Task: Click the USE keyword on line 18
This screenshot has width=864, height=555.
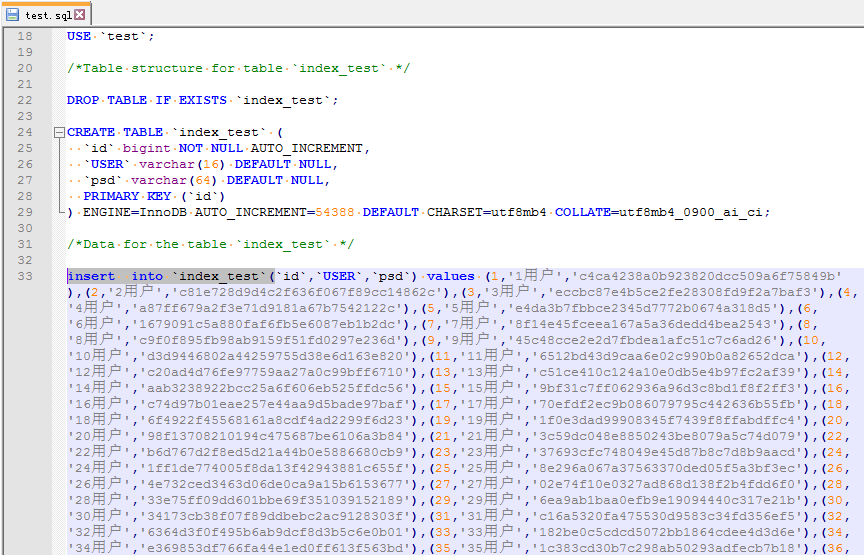Action: point(79,36)
